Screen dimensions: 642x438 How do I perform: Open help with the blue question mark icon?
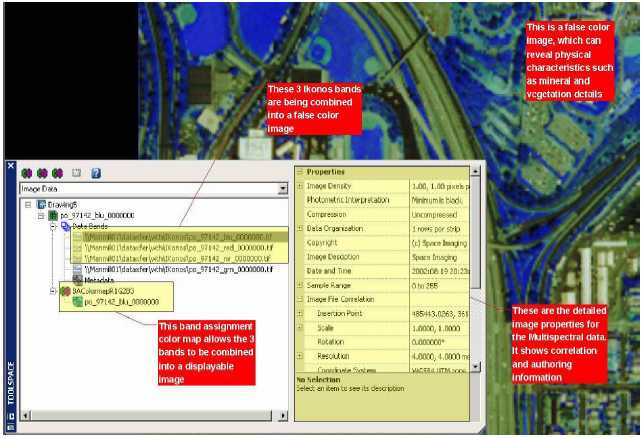(96, 173)
